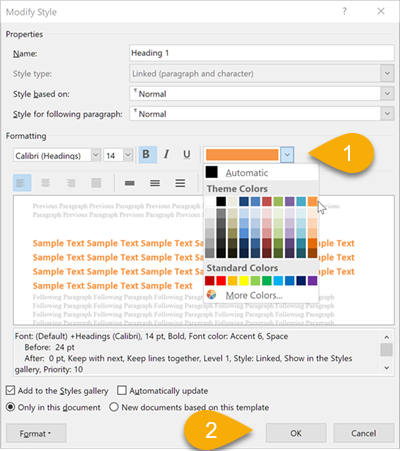Center align the paragraph

coord(45,183)
